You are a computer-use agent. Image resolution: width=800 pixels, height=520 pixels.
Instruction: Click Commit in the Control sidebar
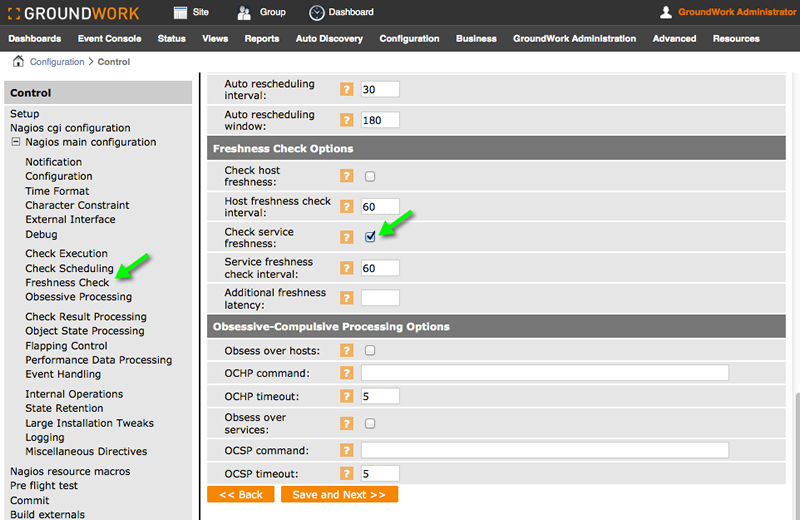(30, 501)
